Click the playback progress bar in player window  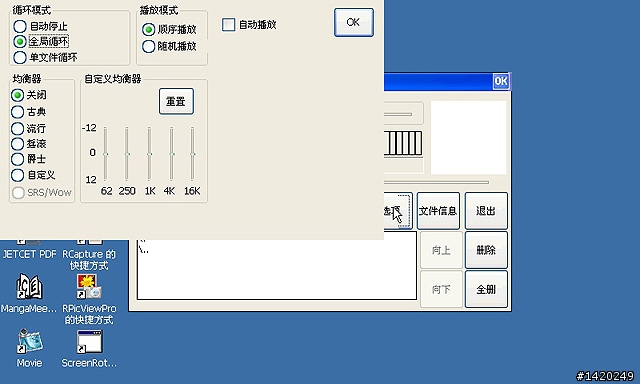(x=436, y=182)
